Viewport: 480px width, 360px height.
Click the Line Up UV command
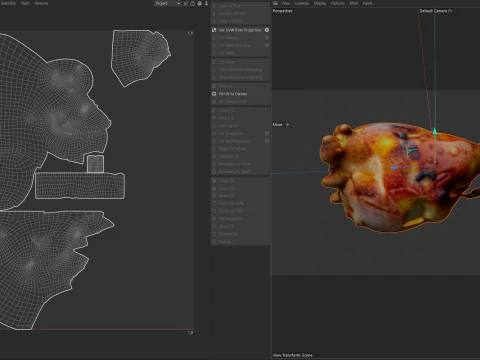coord(228,126)
